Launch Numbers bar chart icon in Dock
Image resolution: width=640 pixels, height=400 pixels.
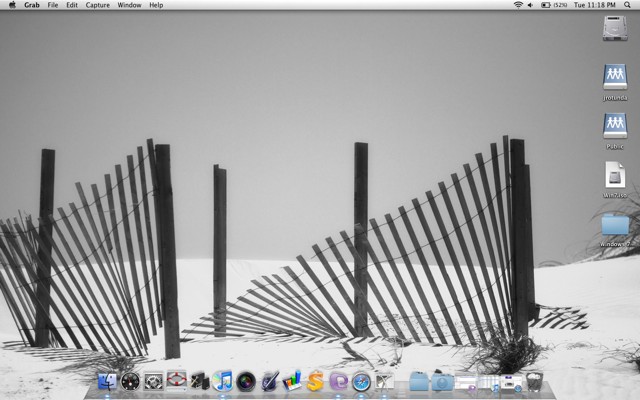(x=292, y=380)
